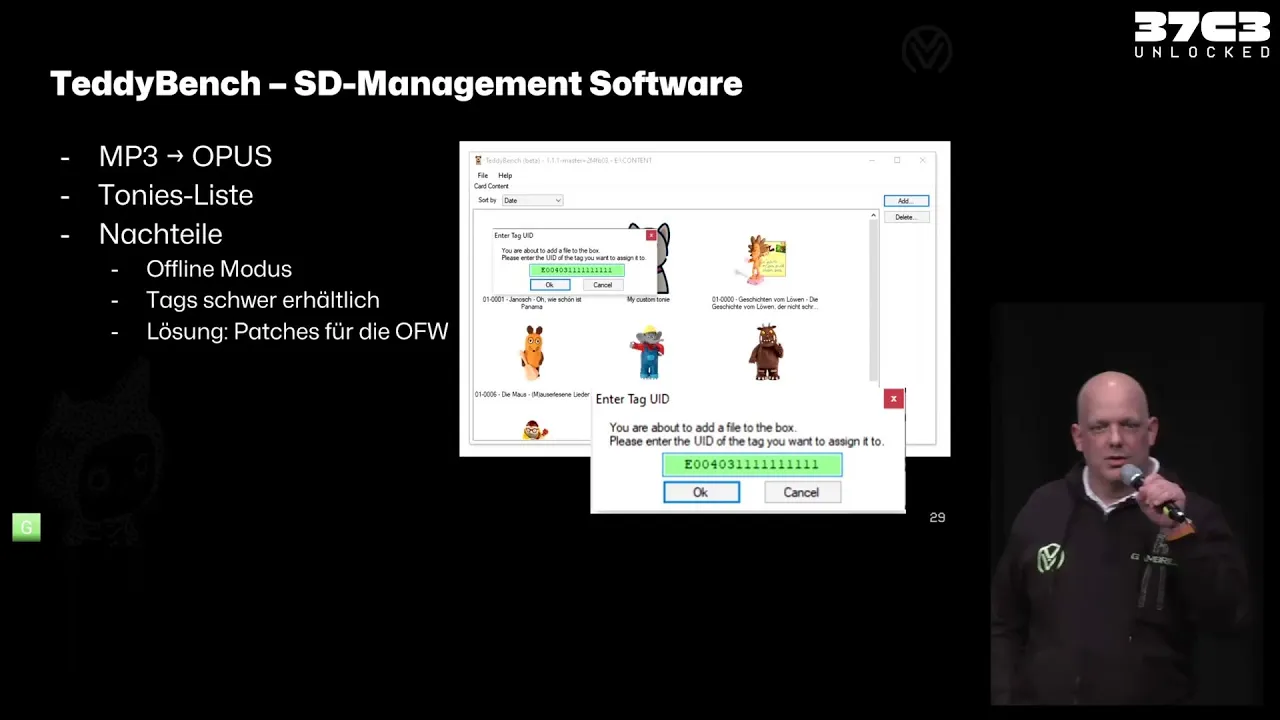
Task: Select the small owl tonie with glasses
Action: pos(535,430)
